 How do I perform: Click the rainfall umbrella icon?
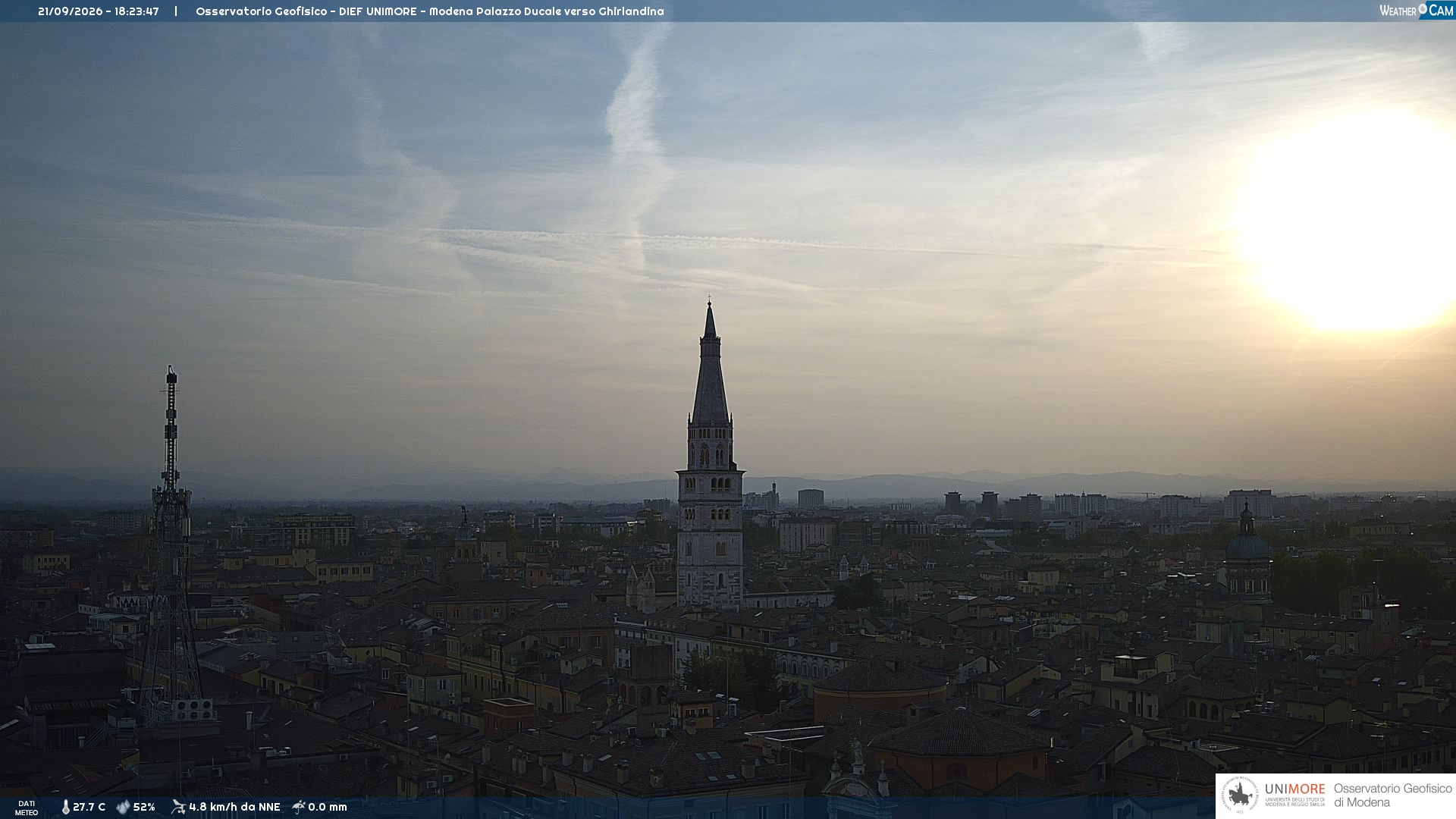299,807
